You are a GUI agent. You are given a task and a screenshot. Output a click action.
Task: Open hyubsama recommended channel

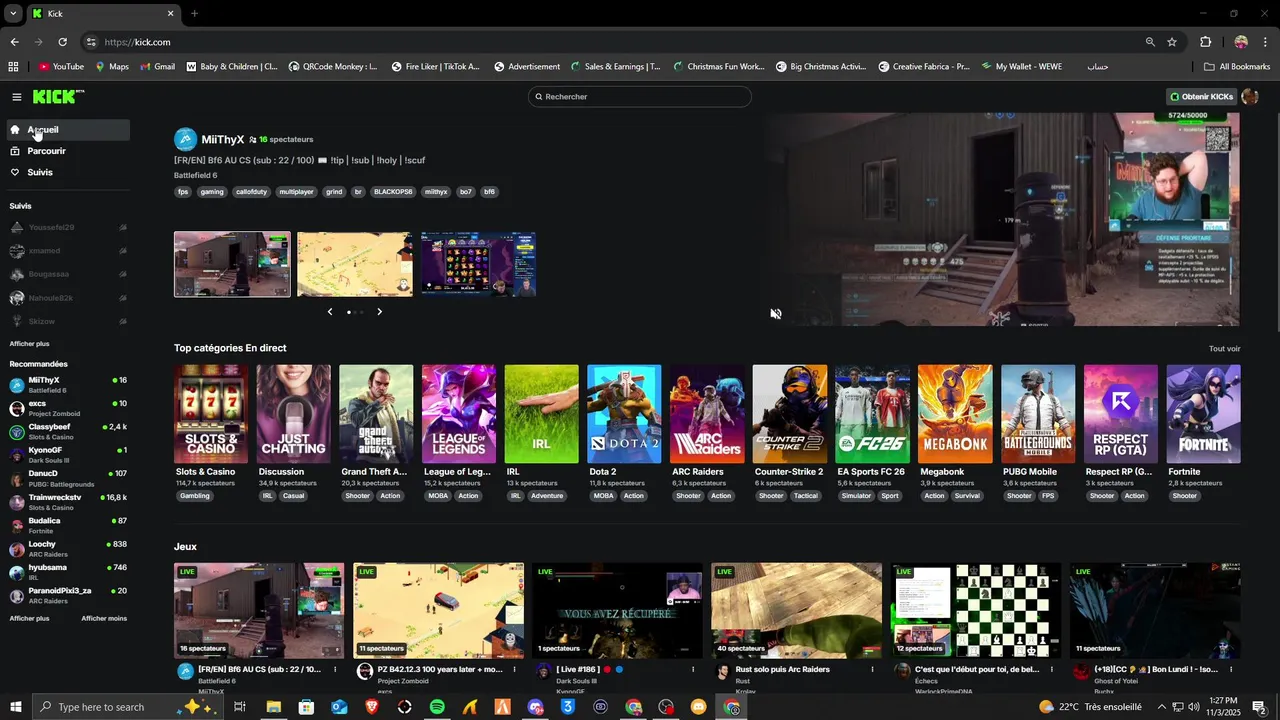[x=68, y=572]
